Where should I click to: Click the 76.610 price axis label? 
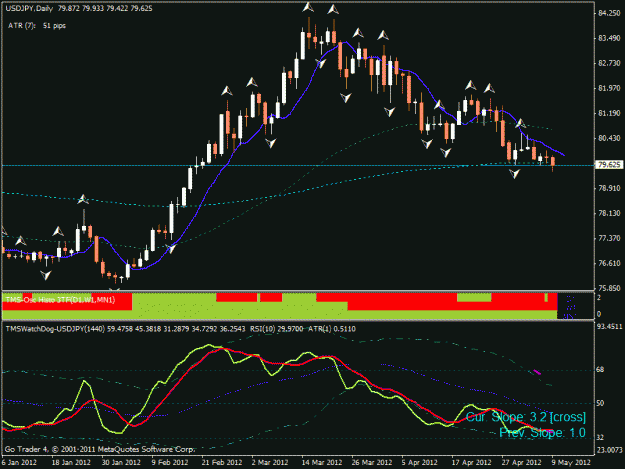pyautogui.click(x=609, y=263)
